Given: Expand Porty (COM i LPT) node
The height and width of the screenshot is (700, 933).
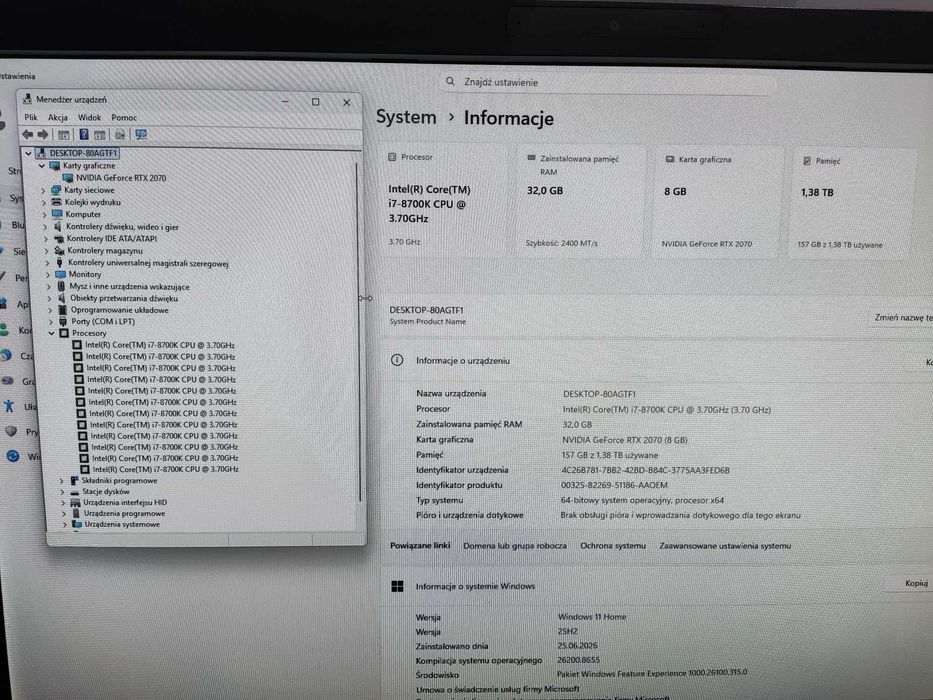Looking at the screenshot, I should pos(51,321).
